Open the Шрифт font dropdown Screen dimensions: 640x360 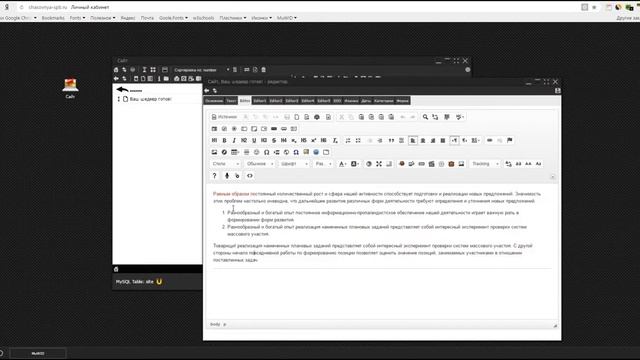pyautogui.click(x=294, y=164)
